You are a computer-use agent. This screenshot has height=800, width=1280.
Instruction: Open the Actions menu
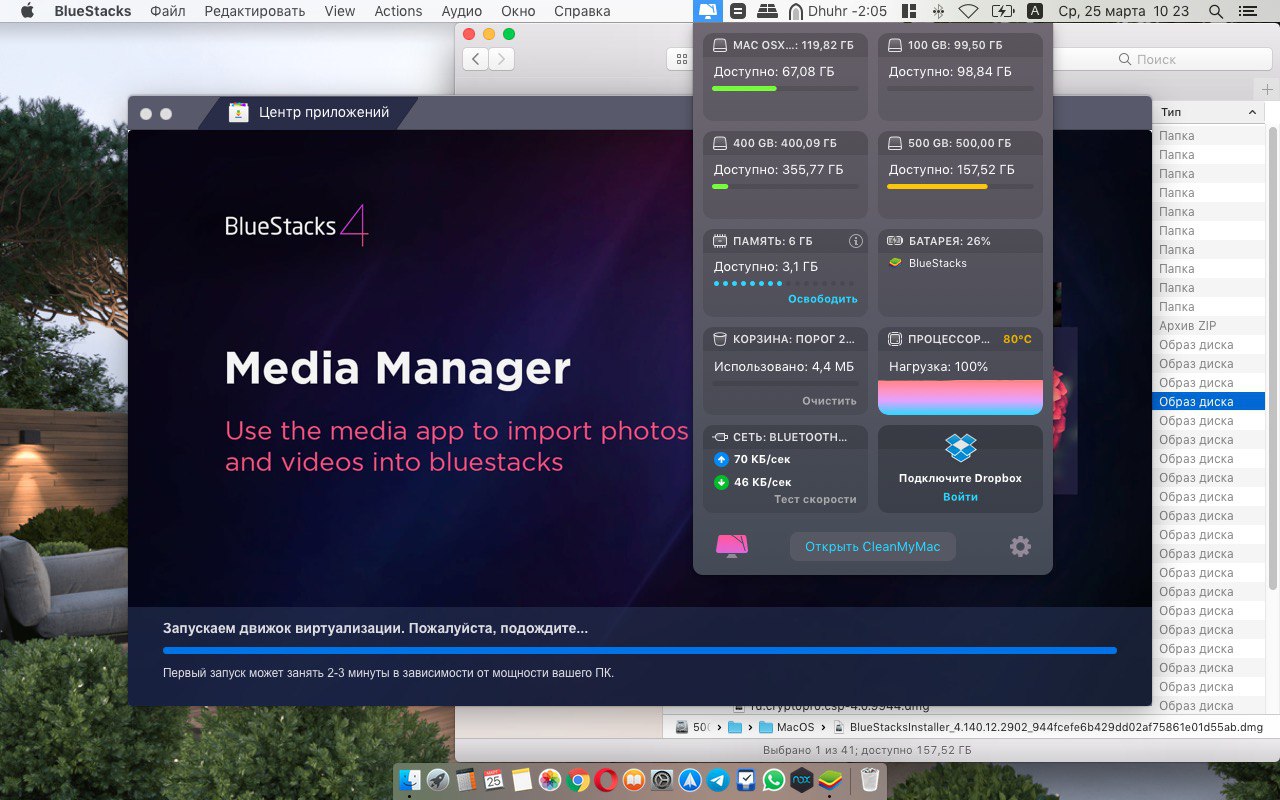[x=398, y=11]
